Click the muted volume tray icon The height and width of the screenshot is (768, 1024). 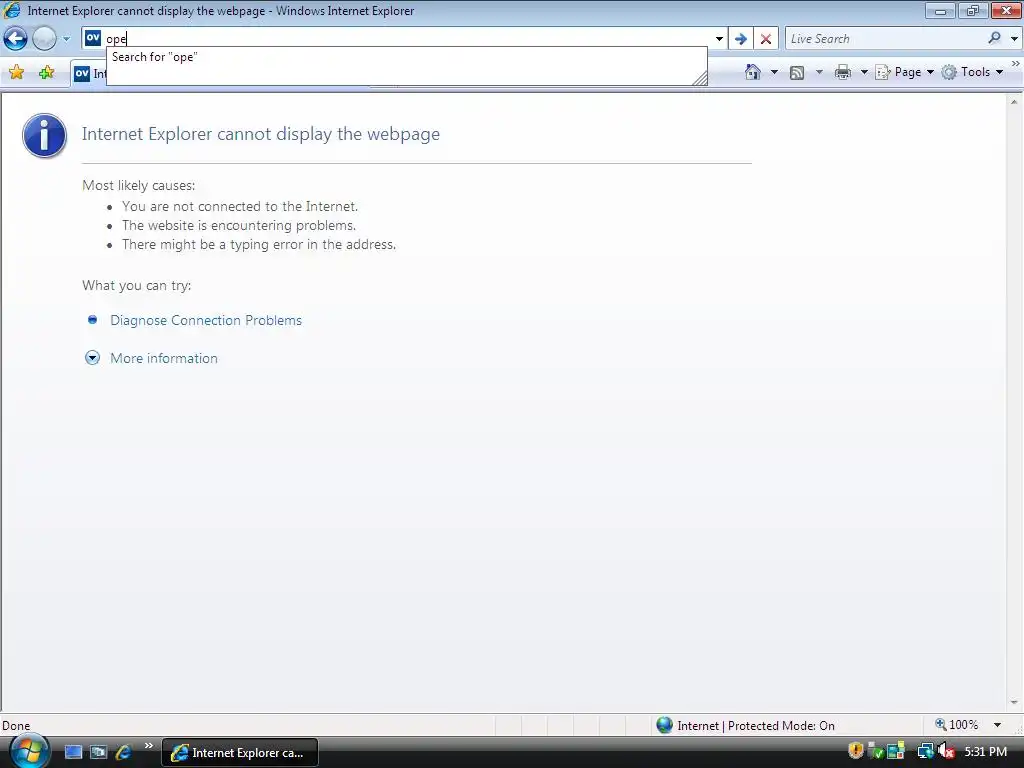point(946,752)
